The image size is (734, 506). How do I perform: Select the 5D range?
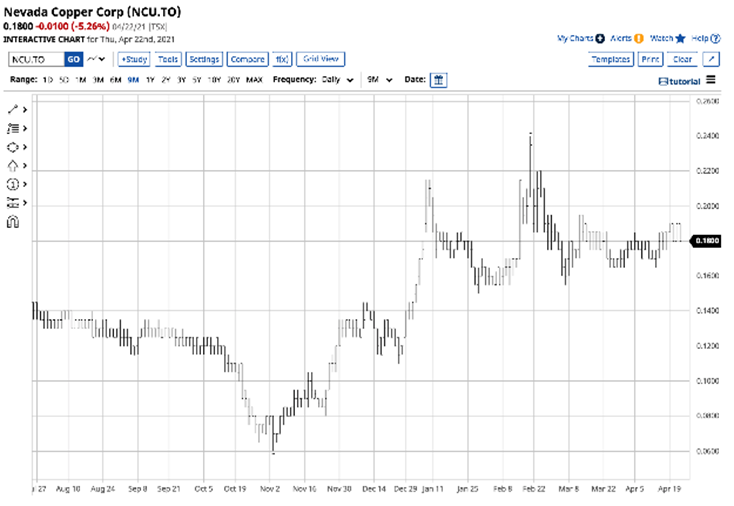(64, 80)
